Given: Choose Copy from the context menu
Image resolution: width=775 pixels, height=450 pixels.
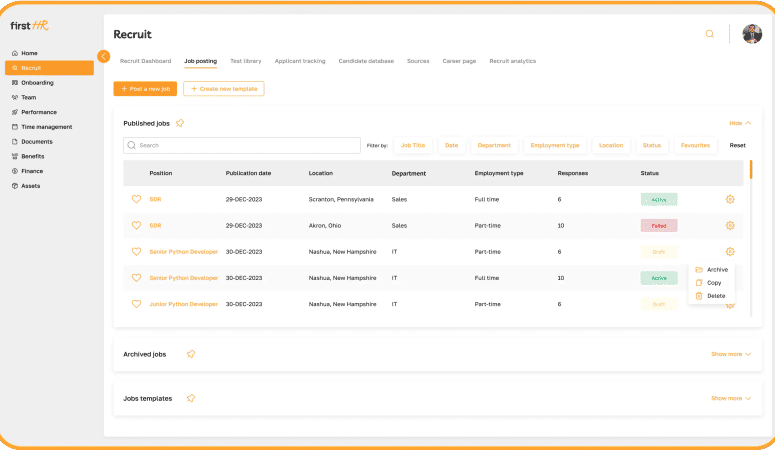Looking at the screenshot, I should pyautogui.click(x=709, y=283).
